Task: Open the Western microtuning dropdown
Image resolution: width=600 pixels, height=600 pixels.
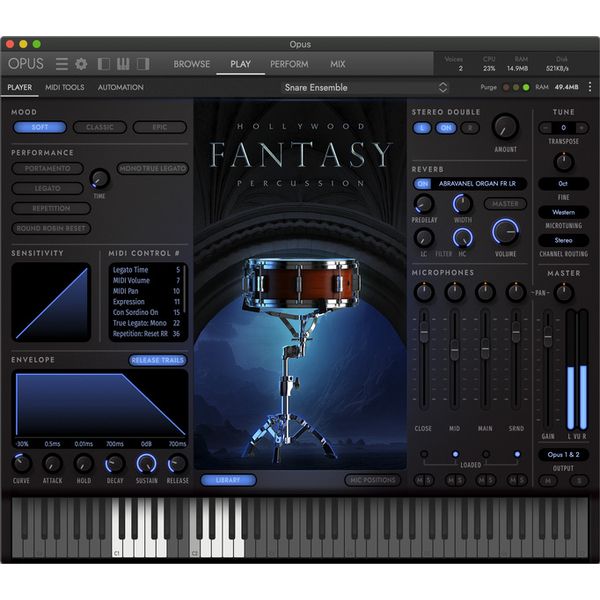Action: pyautogui.click(x=563, y=212)
